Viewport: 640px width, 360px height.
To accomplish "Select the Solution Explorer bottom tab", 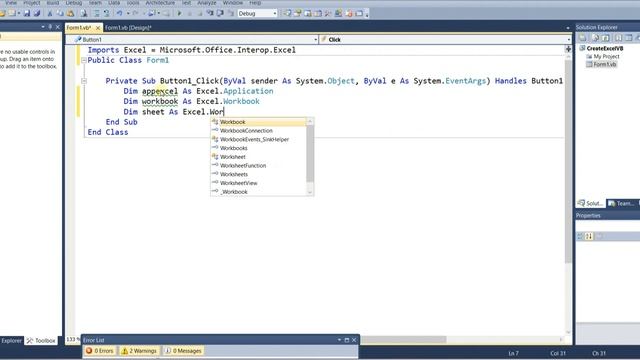I will pyautogui.click(x=590, y=203).
